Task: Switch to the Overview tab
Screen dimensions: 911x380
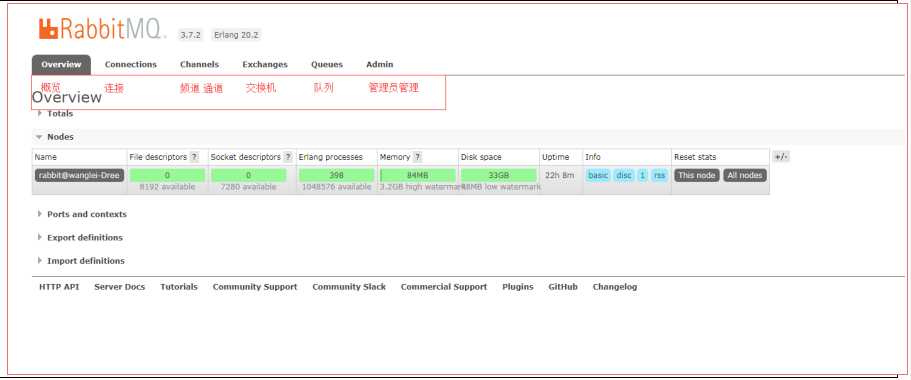Action: tap(61, 64)
